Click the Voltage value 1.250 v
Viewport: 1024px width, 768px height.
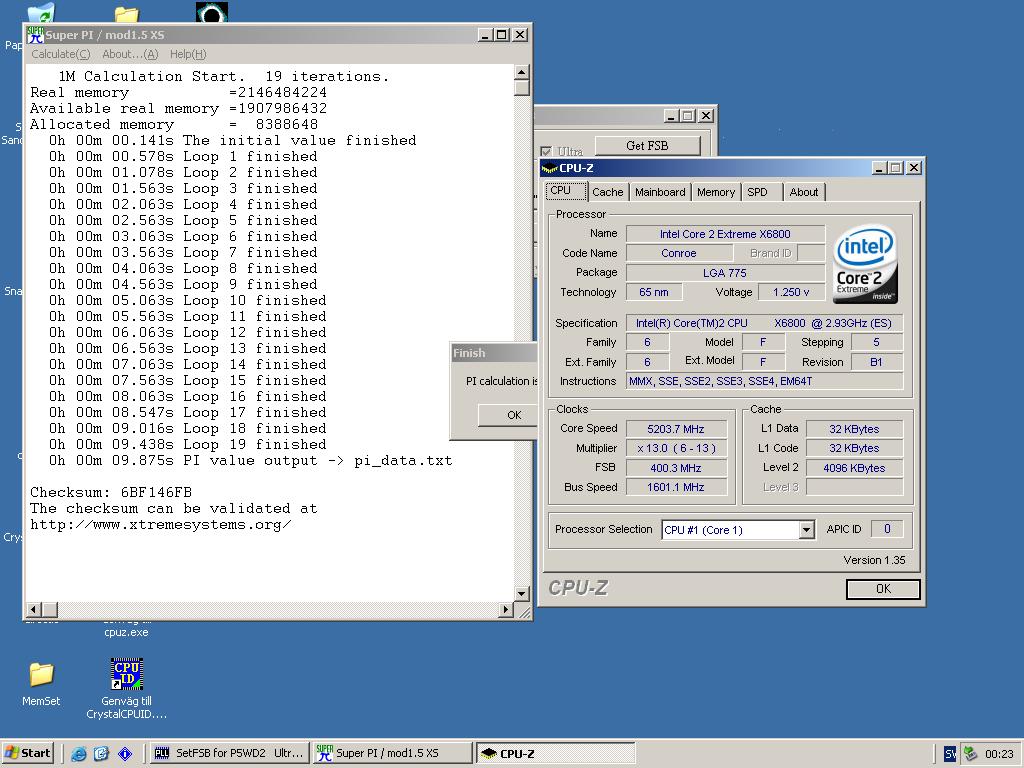792,292
